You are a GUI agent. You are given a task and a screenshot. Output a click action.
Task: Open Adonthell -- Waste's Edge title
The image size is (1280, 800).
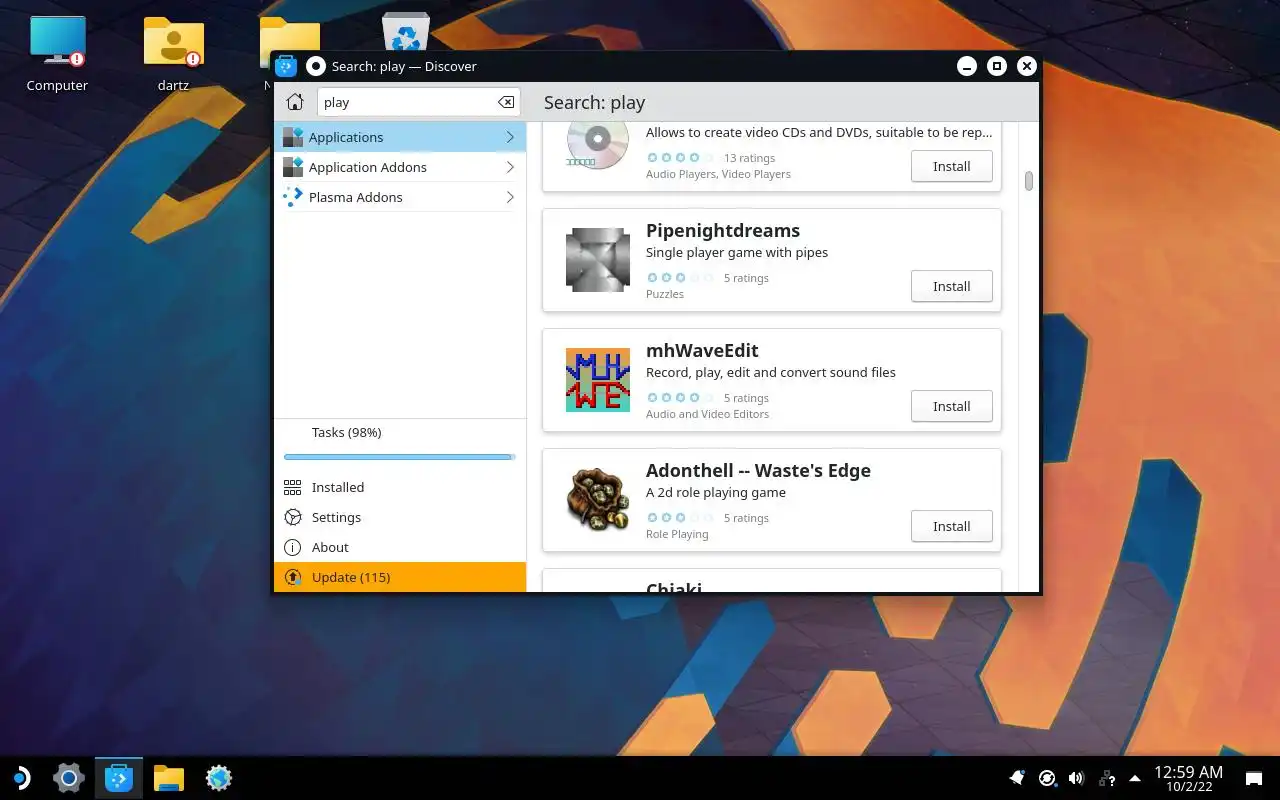pos(758,470)
